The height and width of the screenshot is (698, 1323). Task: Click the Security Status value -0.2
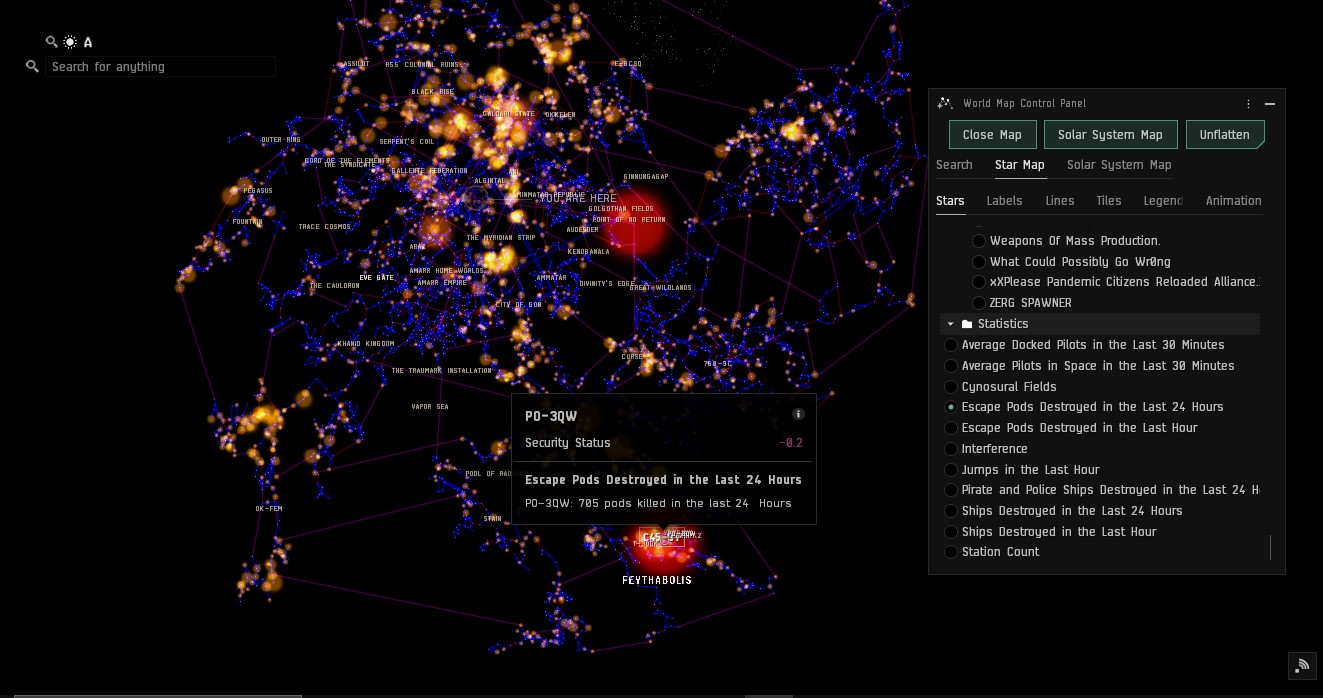tap(791, 443)
